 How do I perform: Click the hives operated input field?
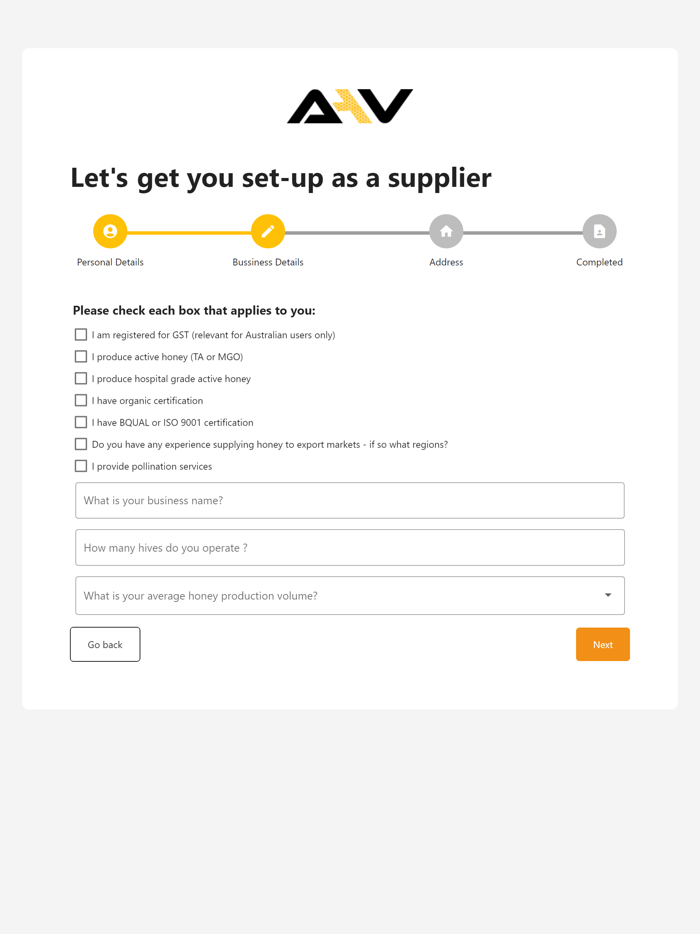coord(350,548)
